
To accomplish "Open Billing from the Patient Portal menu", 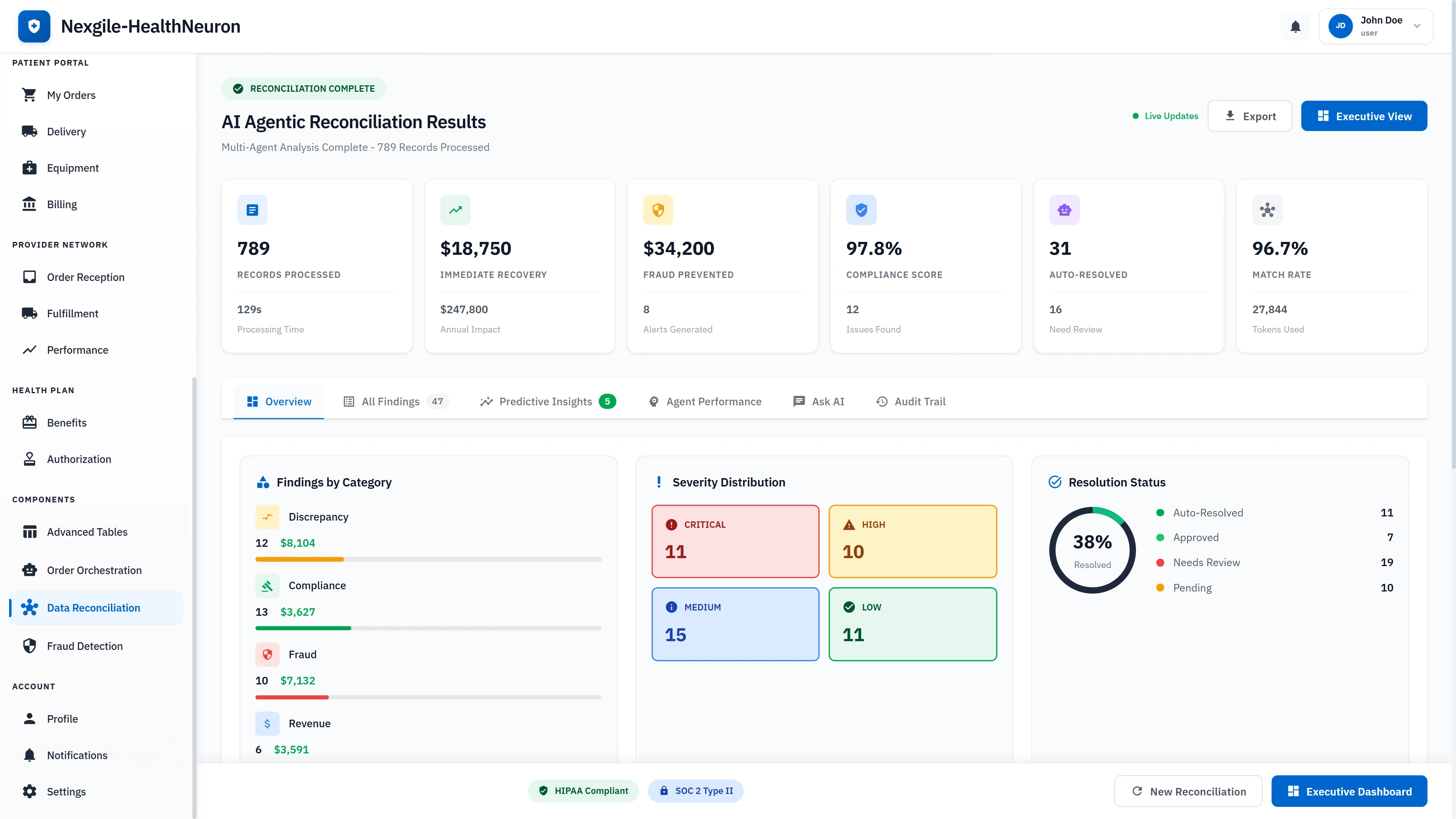I will click(61, 204).
